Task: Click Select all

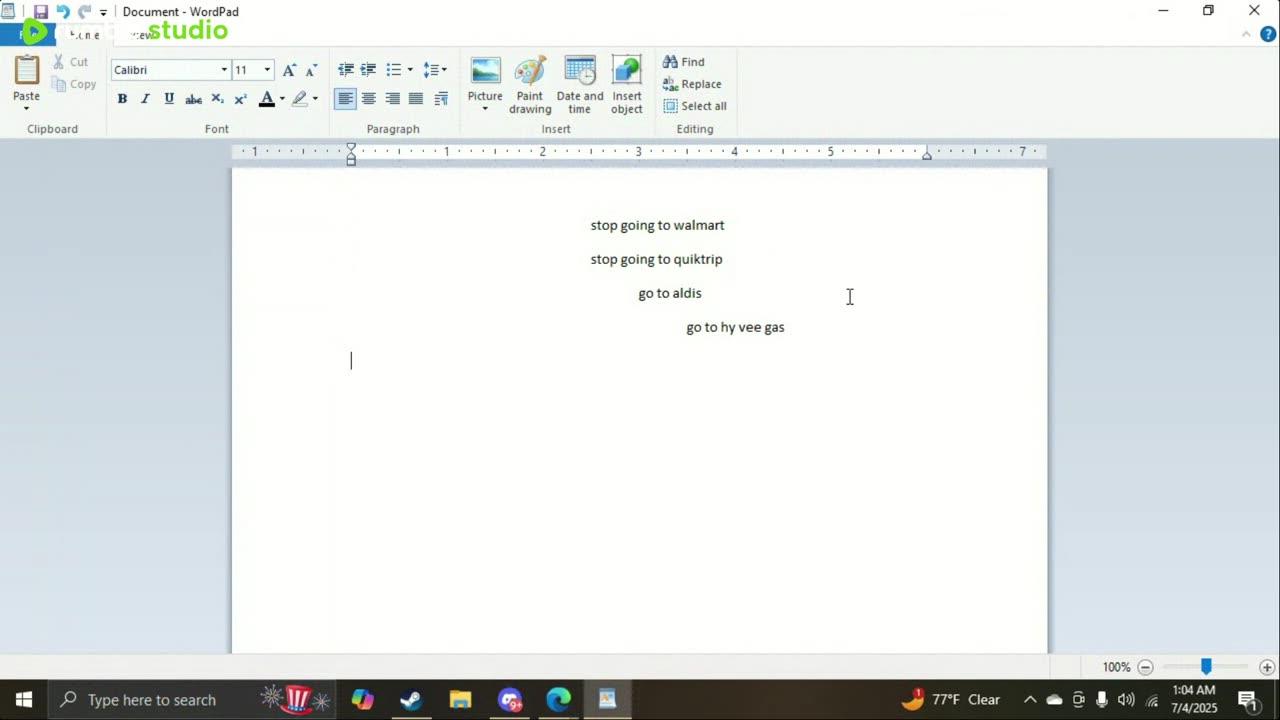Action: point(695,106)
